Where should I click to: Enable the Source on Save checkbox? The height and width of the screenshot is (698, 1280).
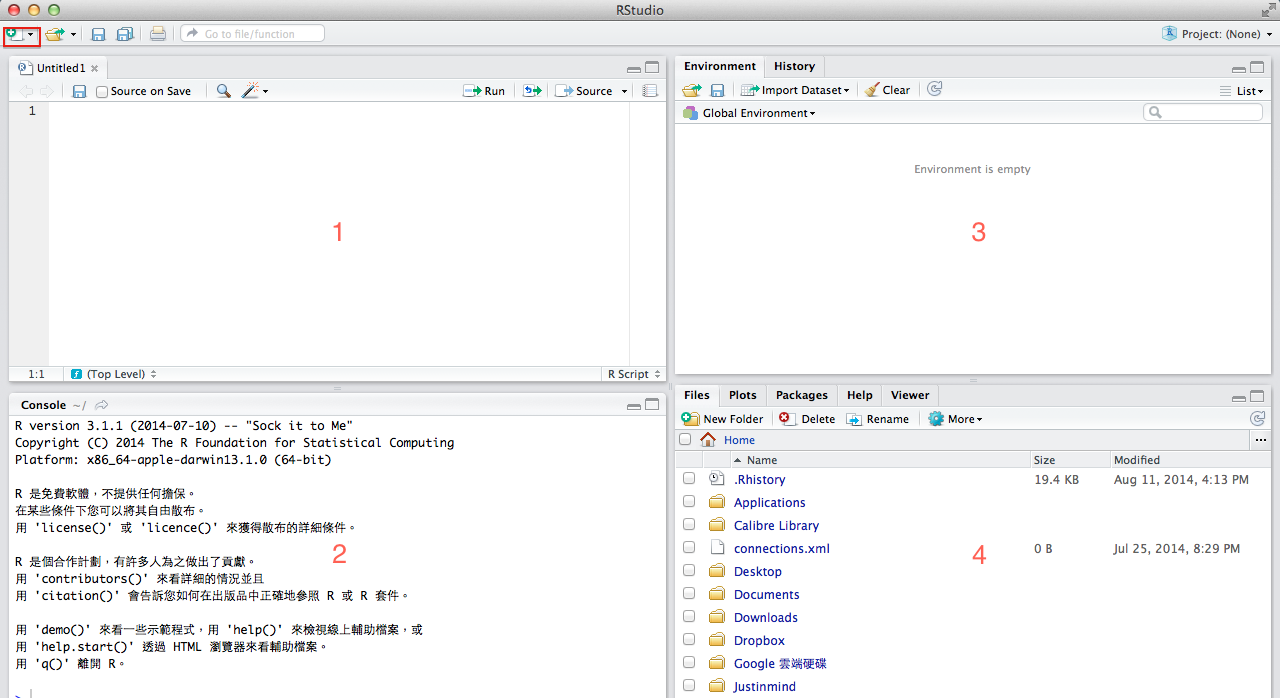[x=102, y=92]
